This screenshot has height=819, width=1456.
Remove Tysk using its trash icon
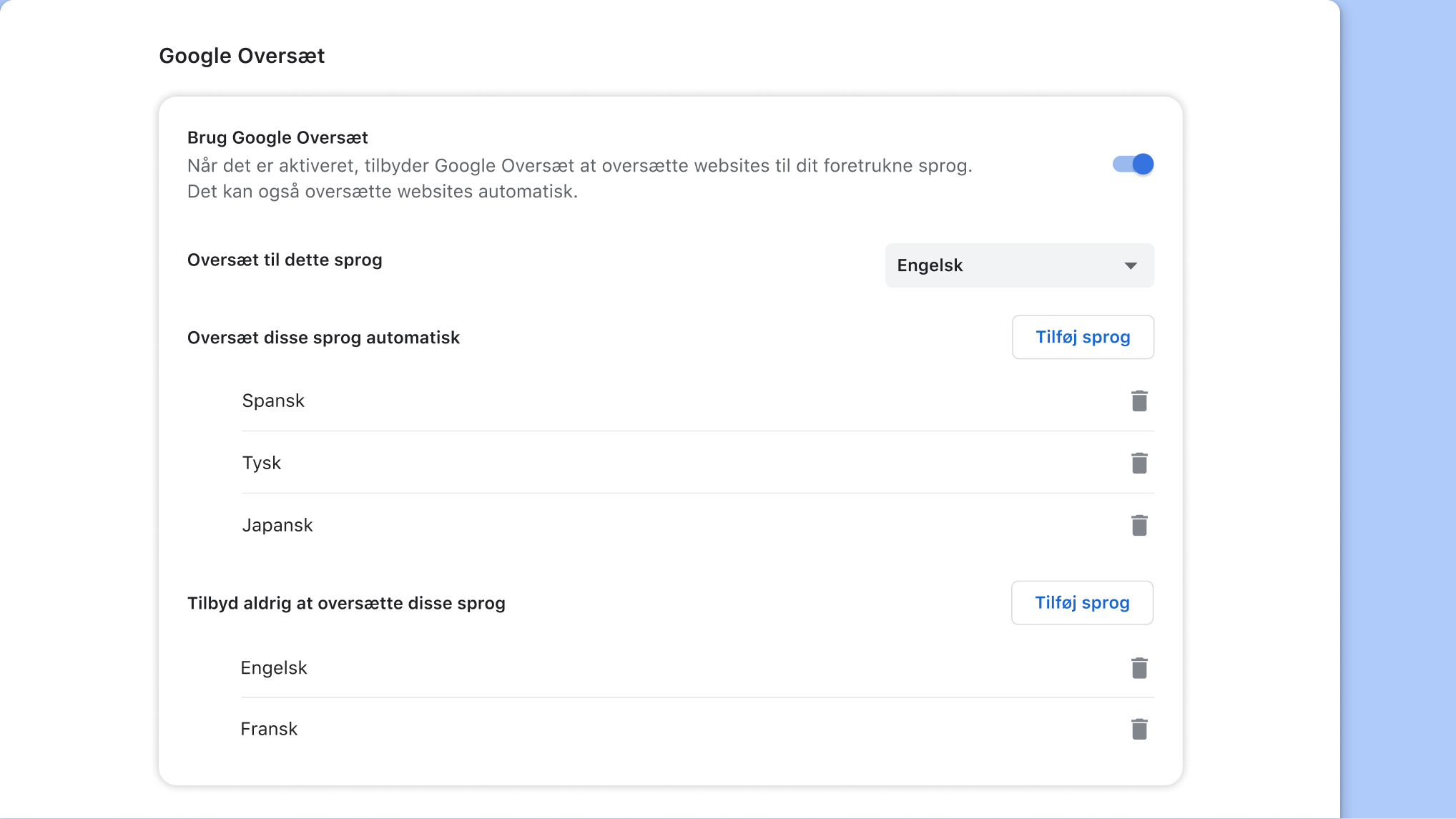pos(1139,462)
